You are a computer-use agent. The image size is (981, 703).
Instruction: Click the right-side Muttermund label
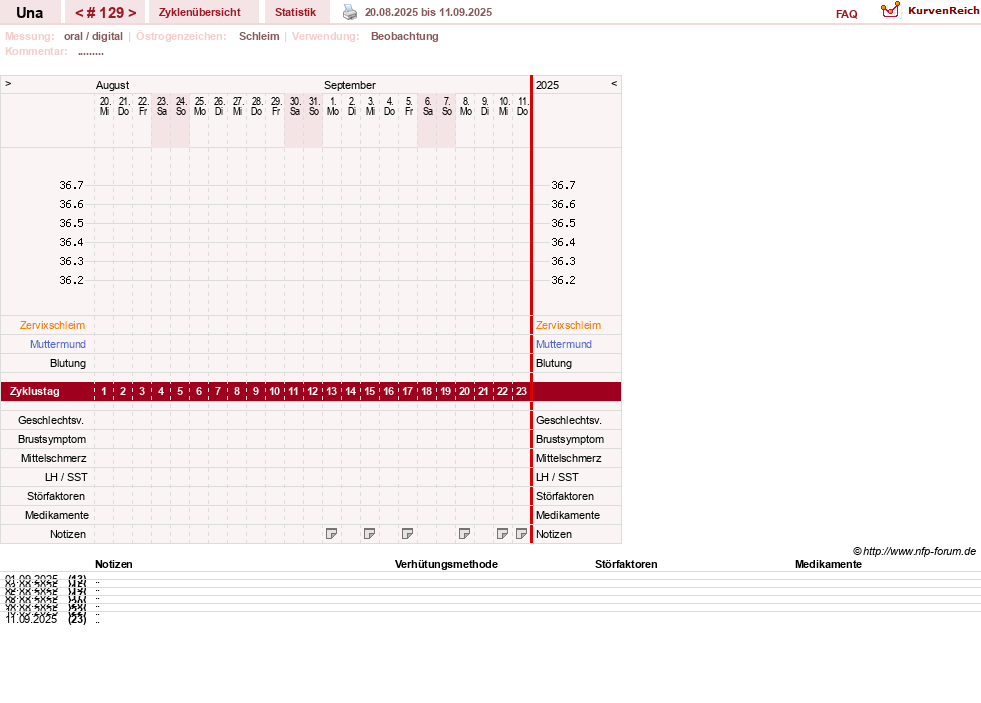tap(564, 344)
